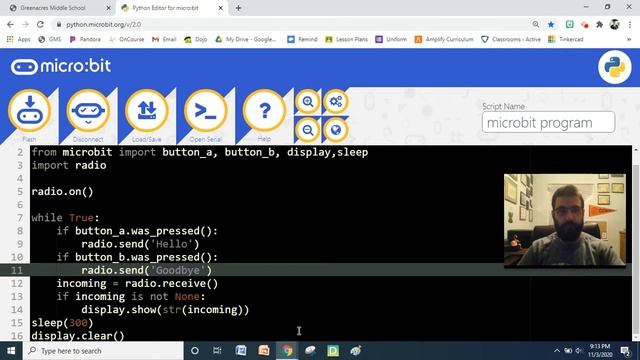640x360 pixels.
Task: Open the Chrome extensions puzzle icon
Action: pyautogui.click(x=600, y=24)
